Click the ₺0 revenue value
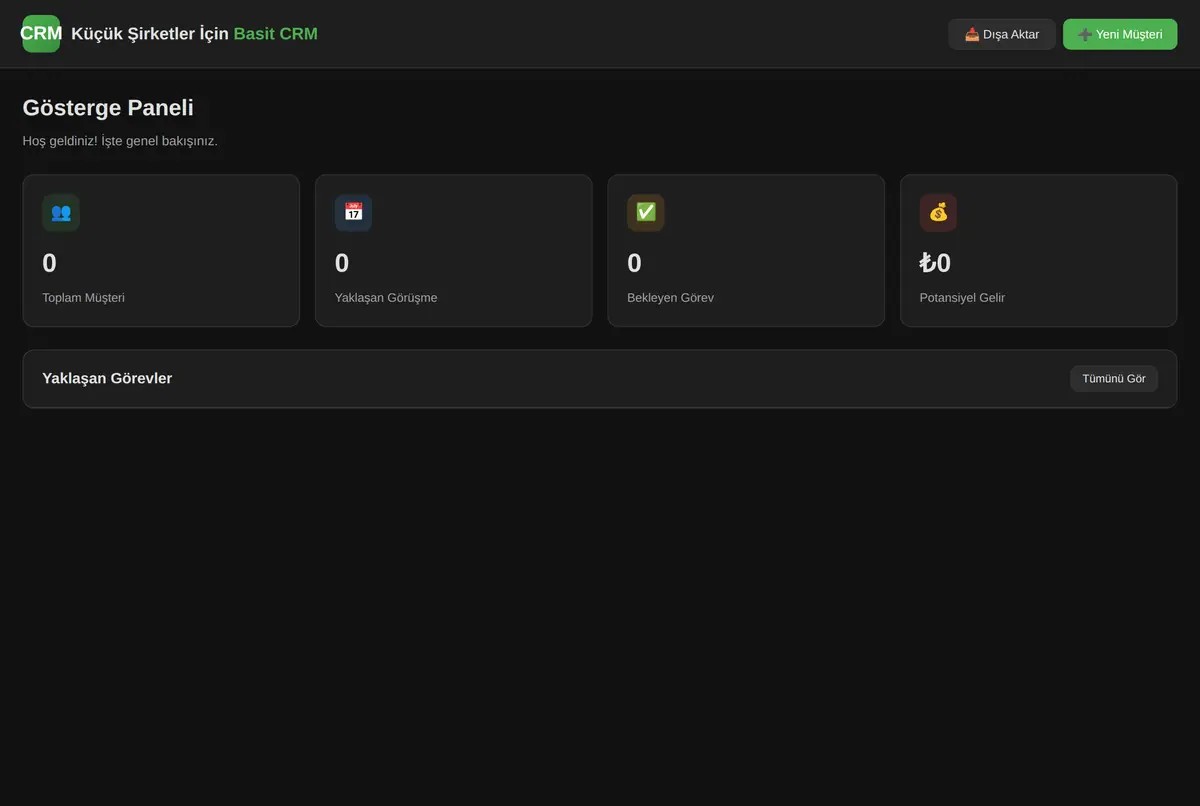Image resolution: width=1200 pixels, height=806 pixels. click(x=935, y=263)
